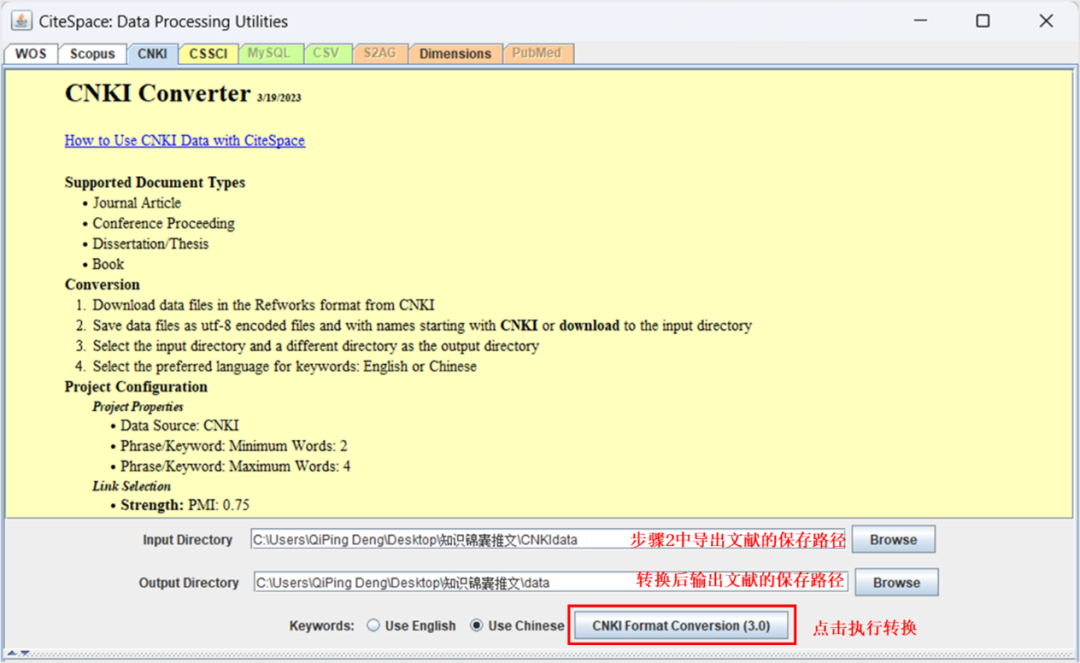Select the CSV tab
Screen dimensions: 1080x663
tap(326, 53)
